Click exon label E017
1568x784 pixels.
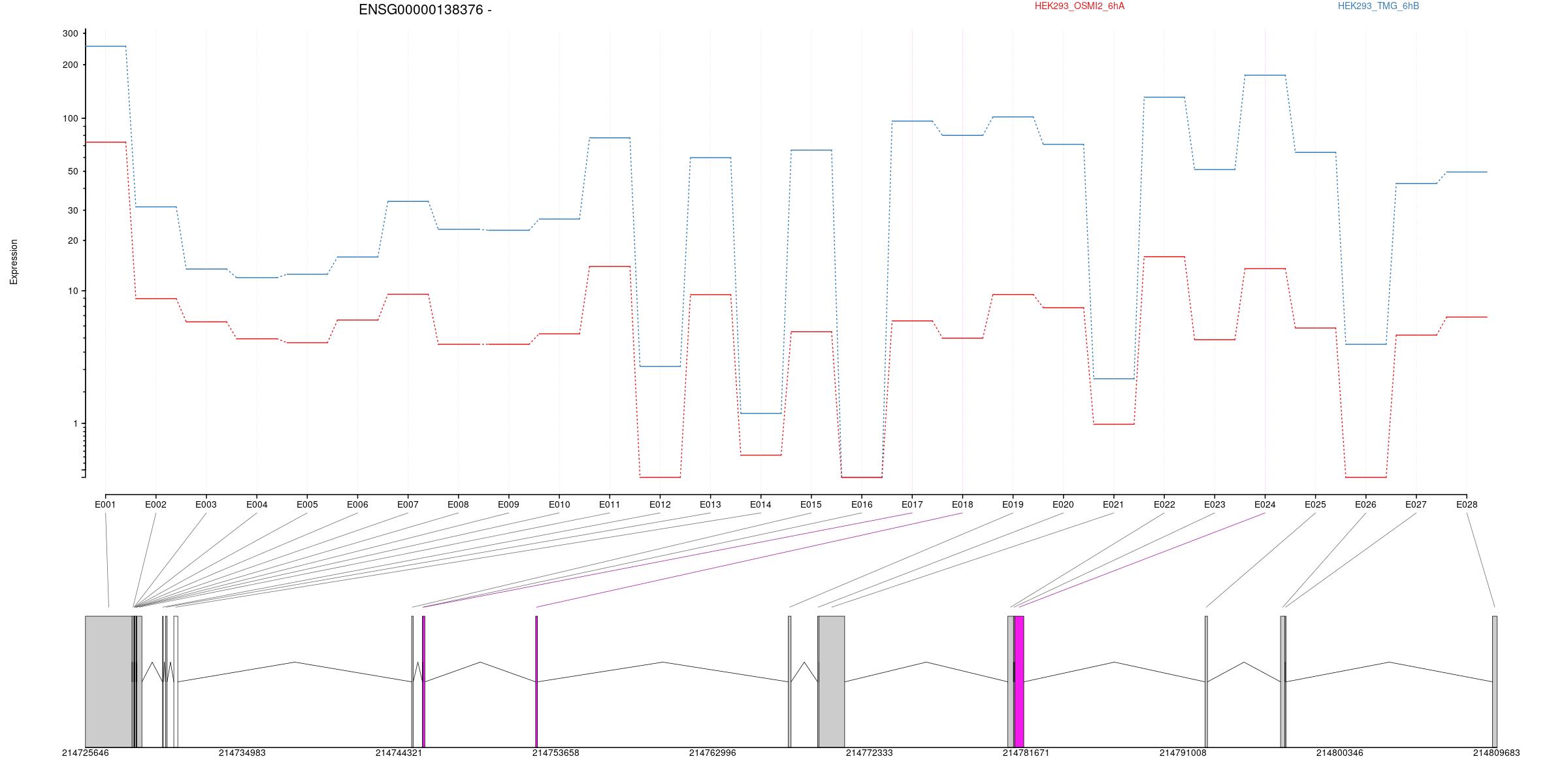[x=912, y=504]
